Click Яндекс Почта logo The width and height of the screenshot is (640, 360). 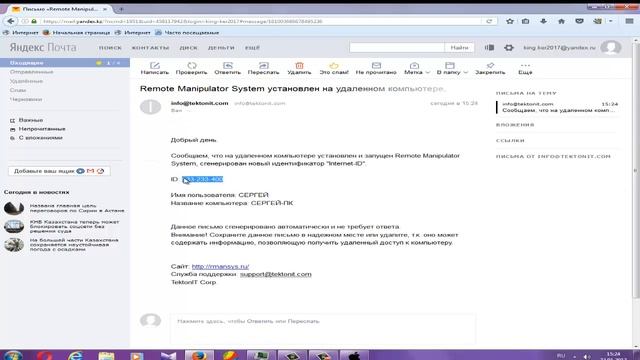[43, 48]
